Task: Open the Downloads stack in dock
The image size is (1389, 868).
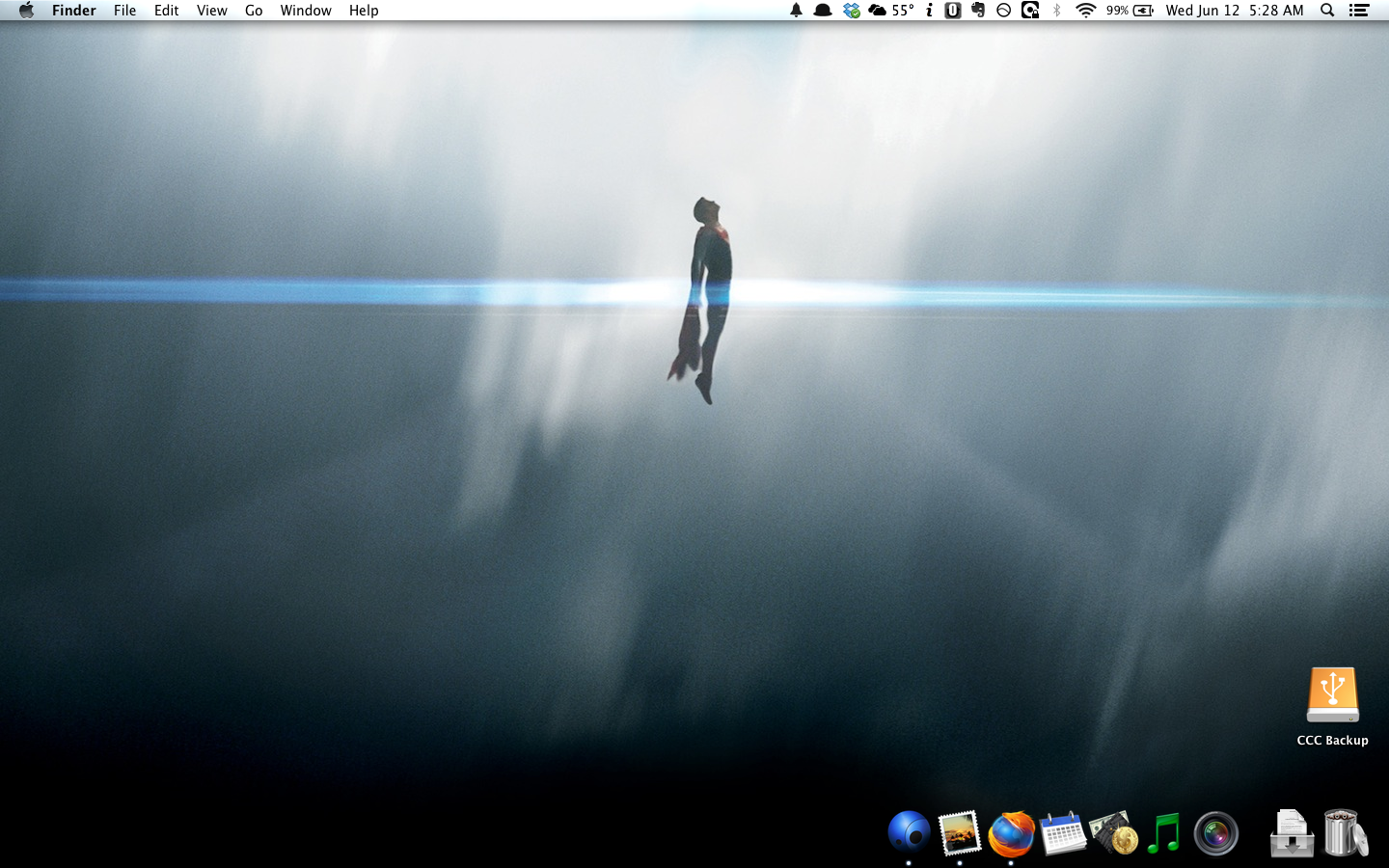Action: coord(1292,833)
